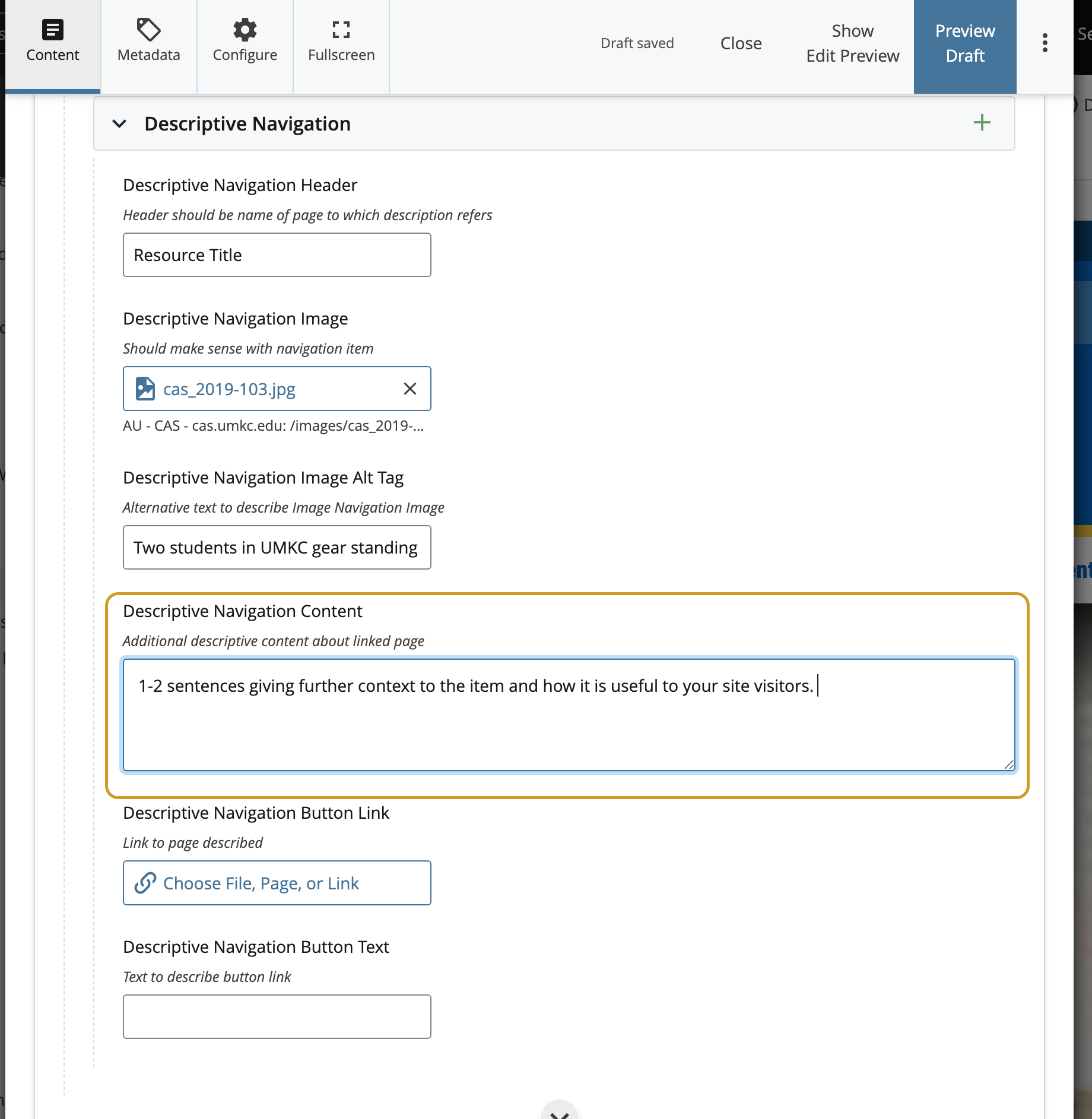
Task: Click the Image Alt Tag text field
Action: tap(277, 548)
